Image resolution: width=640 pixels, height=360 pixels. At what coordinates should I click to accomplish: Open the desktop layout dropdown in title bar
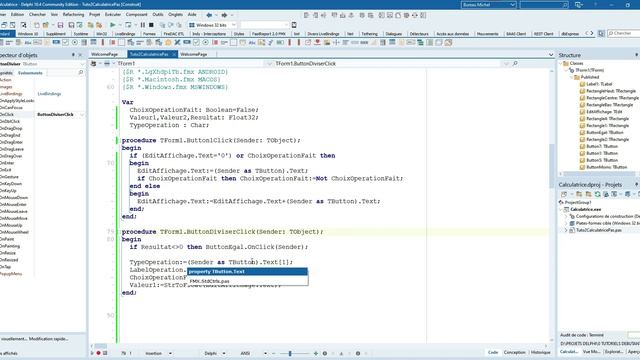pyautogui.click(x=513, y=4)
